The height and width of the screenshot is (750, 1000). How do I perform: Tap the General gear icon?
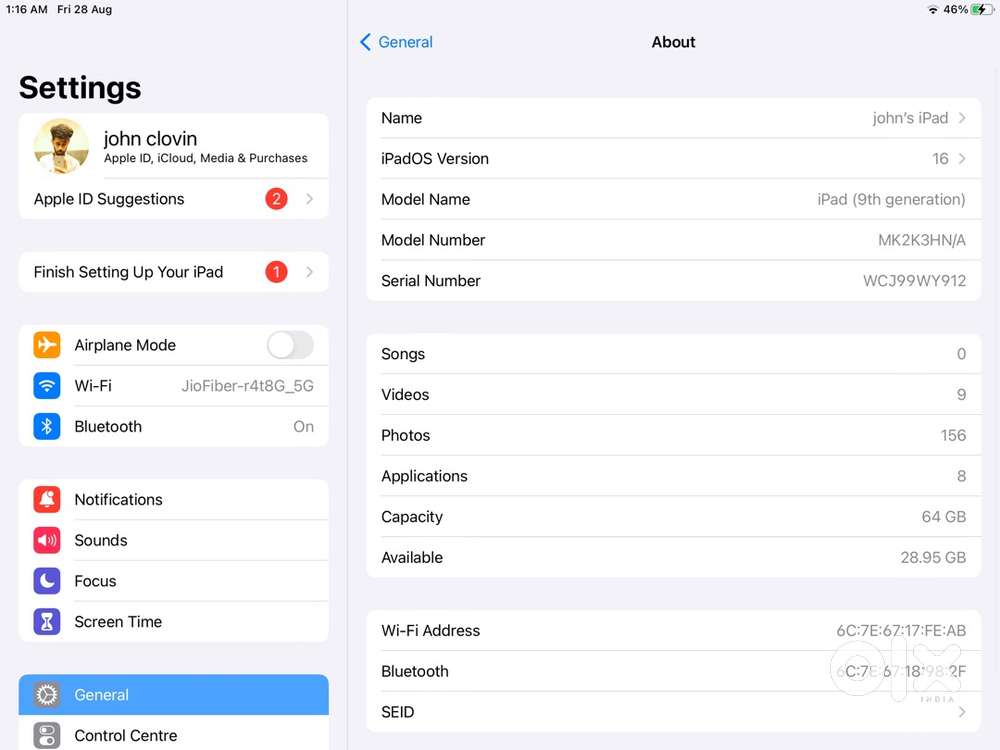pyautogui.click(x=47, y=695)
